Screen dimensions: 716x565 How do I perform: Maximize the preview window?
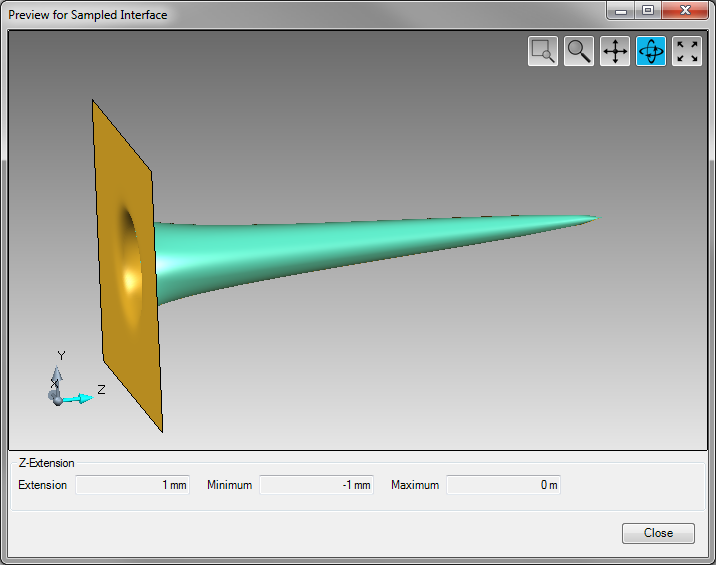pos(648,11)
